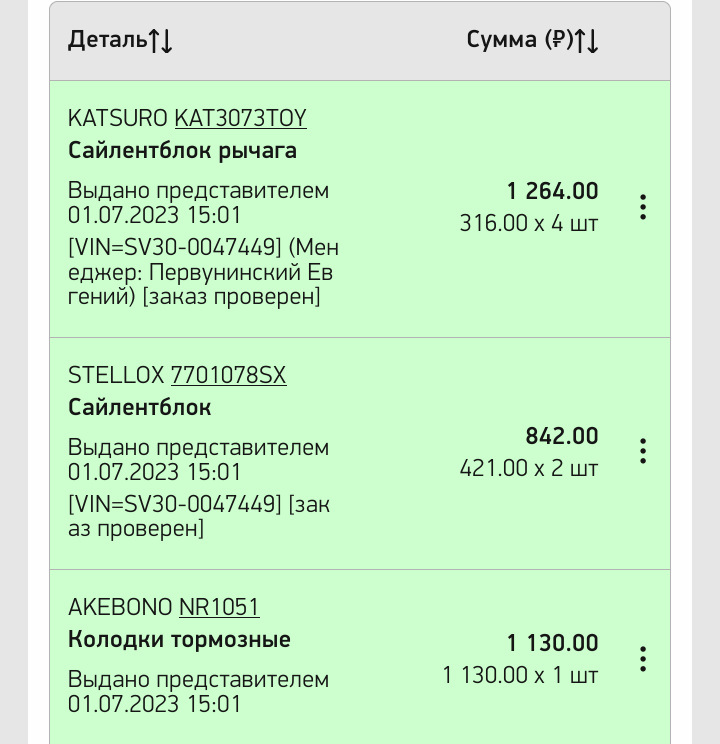
Task: Open the three-dot menu for AKEBONO Колодки тормозные
Action: point(643,659)
